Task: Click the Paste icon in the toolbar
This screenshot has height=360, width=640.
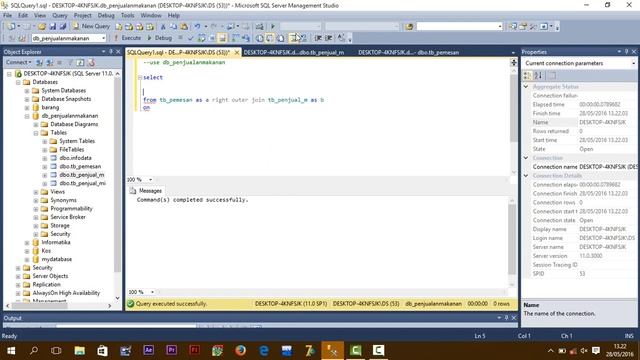Action: (184, 27)
